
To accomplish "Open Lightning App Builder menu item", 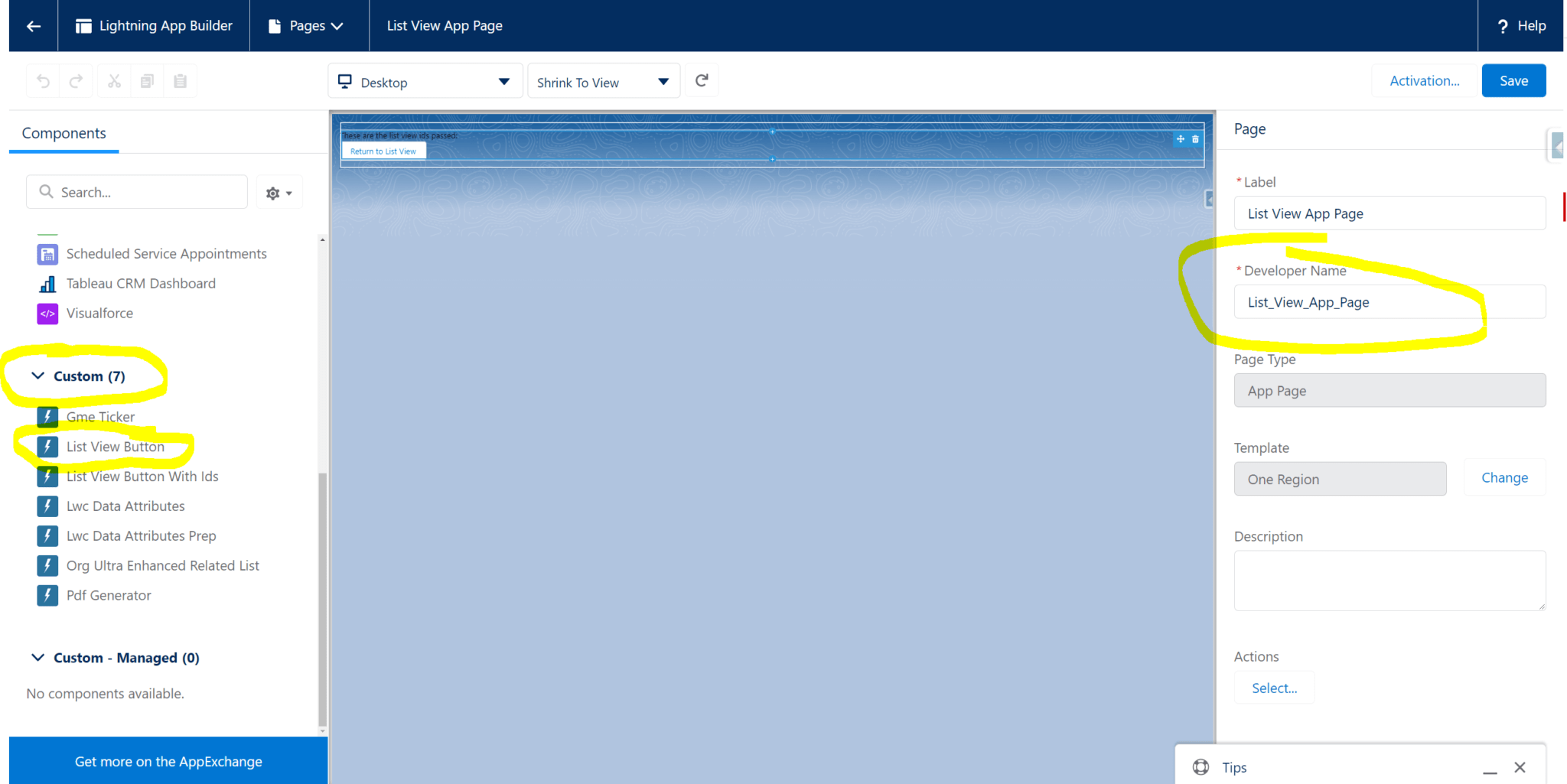I will tap(155, 26).
